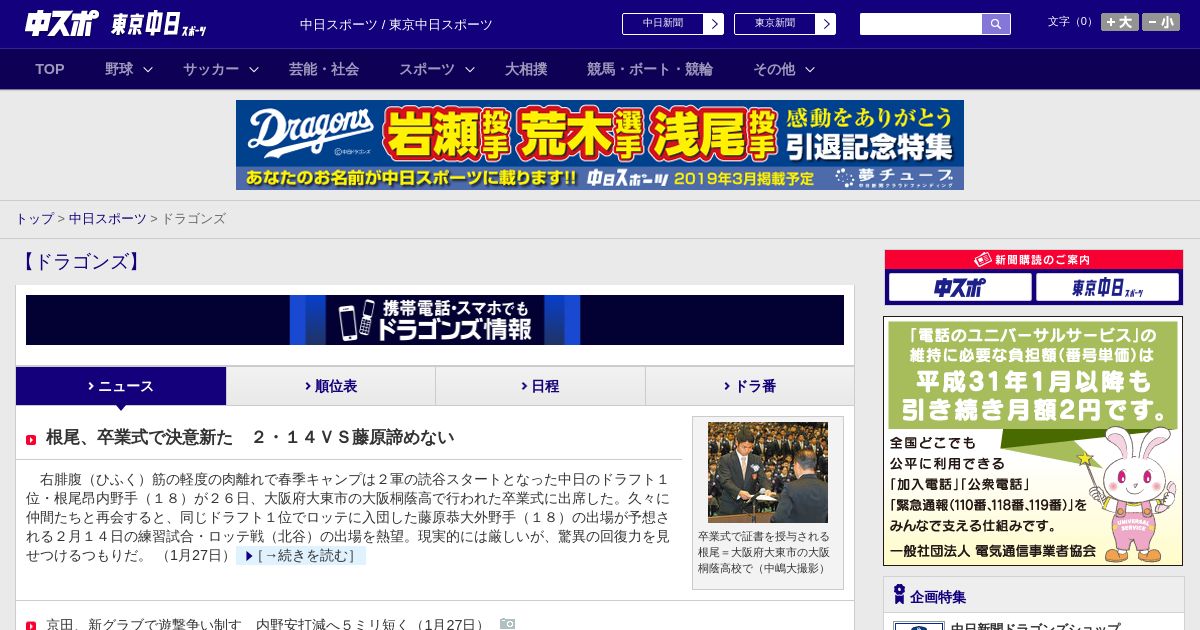Switch to the ドラ番 tab
1200x630 pixels.
coord(750,386)
